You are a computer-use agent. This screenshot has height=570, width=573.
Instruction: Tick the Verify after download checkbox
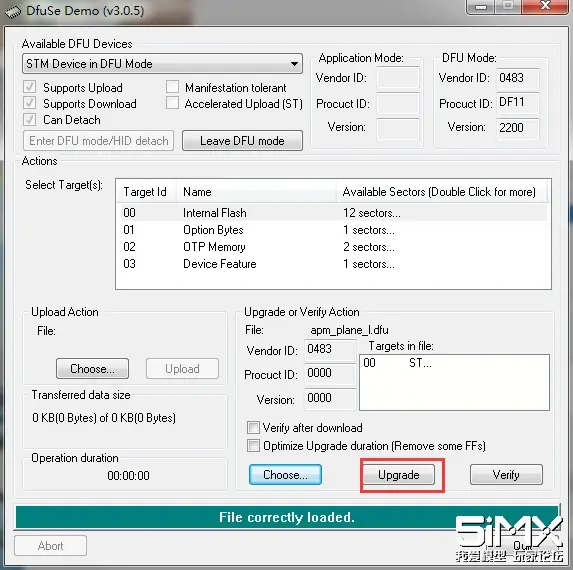253,428
